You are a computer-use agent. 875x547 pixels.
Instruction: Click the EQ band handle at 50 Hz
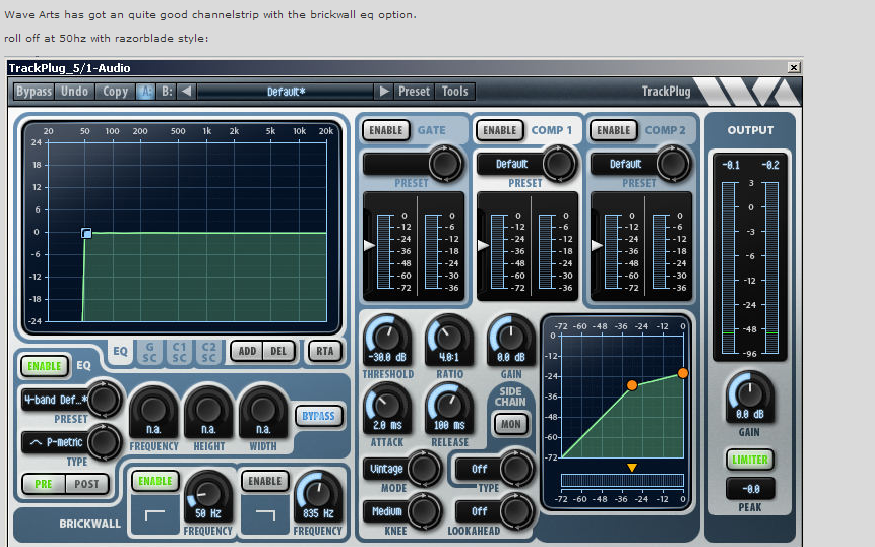(x=86, y=233)
